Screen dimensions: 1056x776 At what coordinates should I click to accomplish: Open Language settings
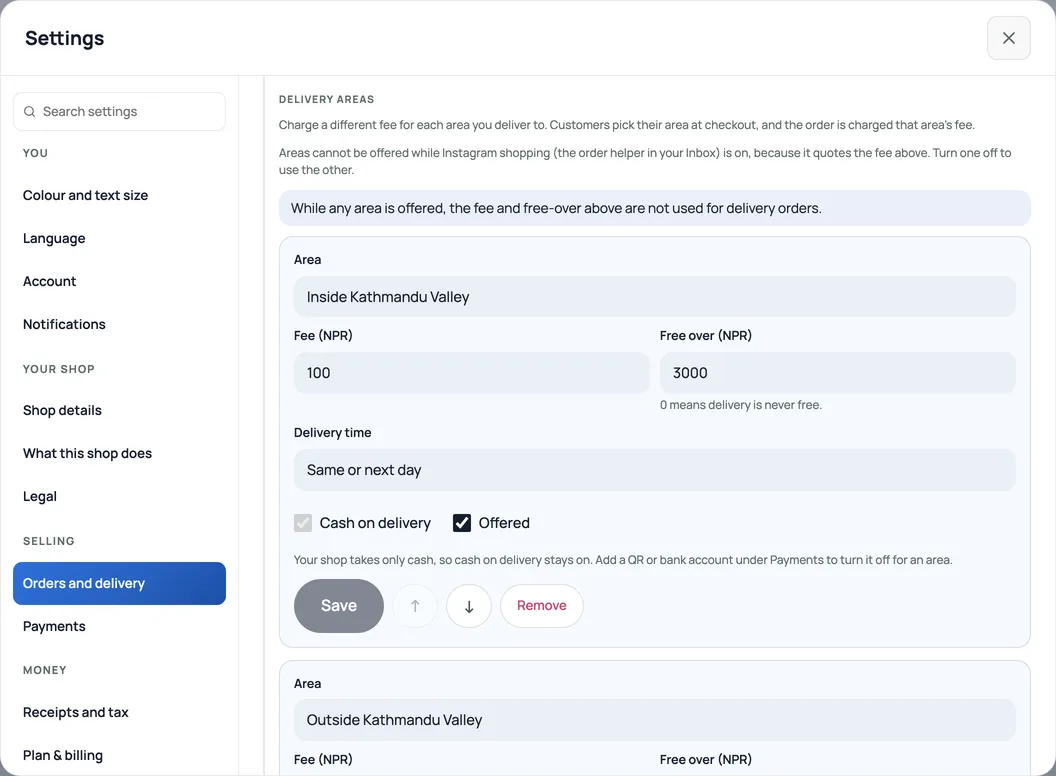tap(119, 238)
